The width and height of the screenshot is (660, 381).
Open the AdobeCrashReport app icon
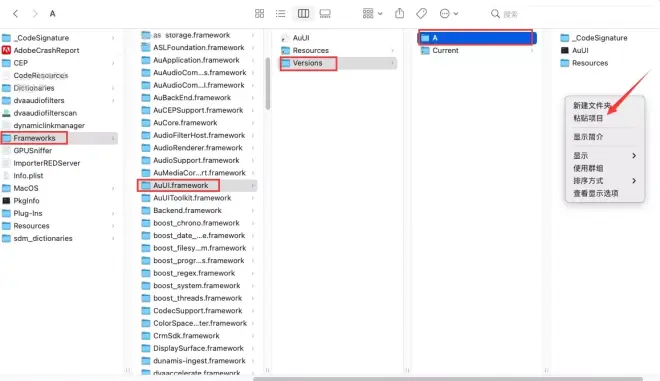coord(6,50)
